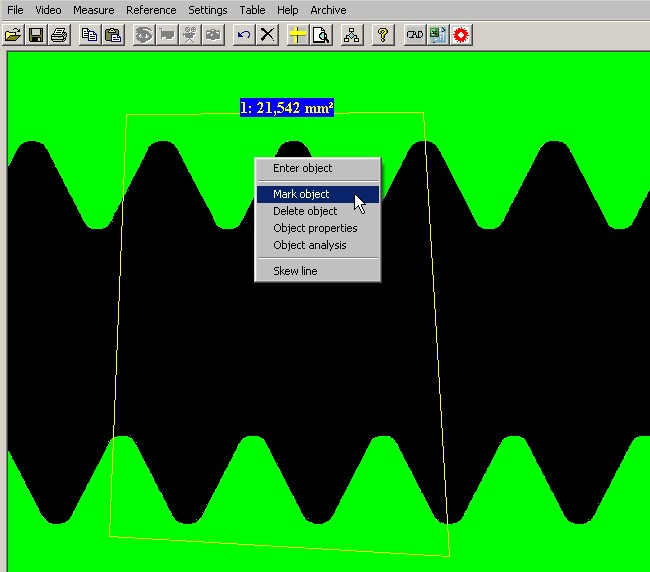Click the Paste clipboard icon
Viewport: 650px width, 572px height.
point(113,35)
